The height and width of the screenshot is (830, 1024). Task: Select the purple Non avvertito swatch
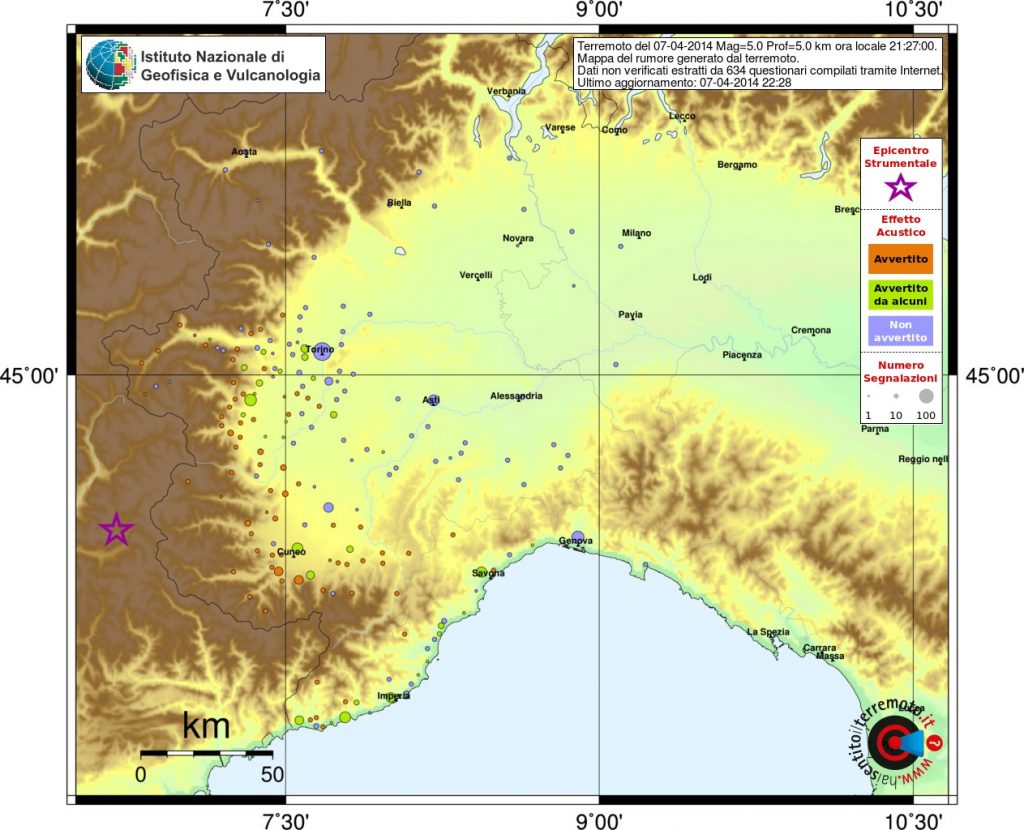(x=901, y=331)
